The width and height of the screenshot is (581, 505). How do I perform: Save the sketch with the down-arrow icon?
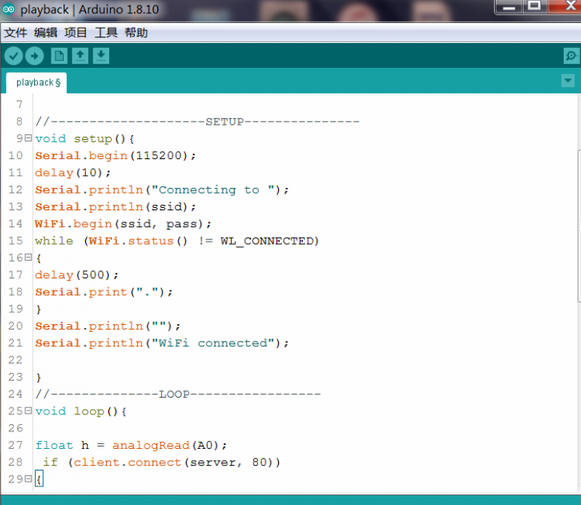[x=101, y=56]
